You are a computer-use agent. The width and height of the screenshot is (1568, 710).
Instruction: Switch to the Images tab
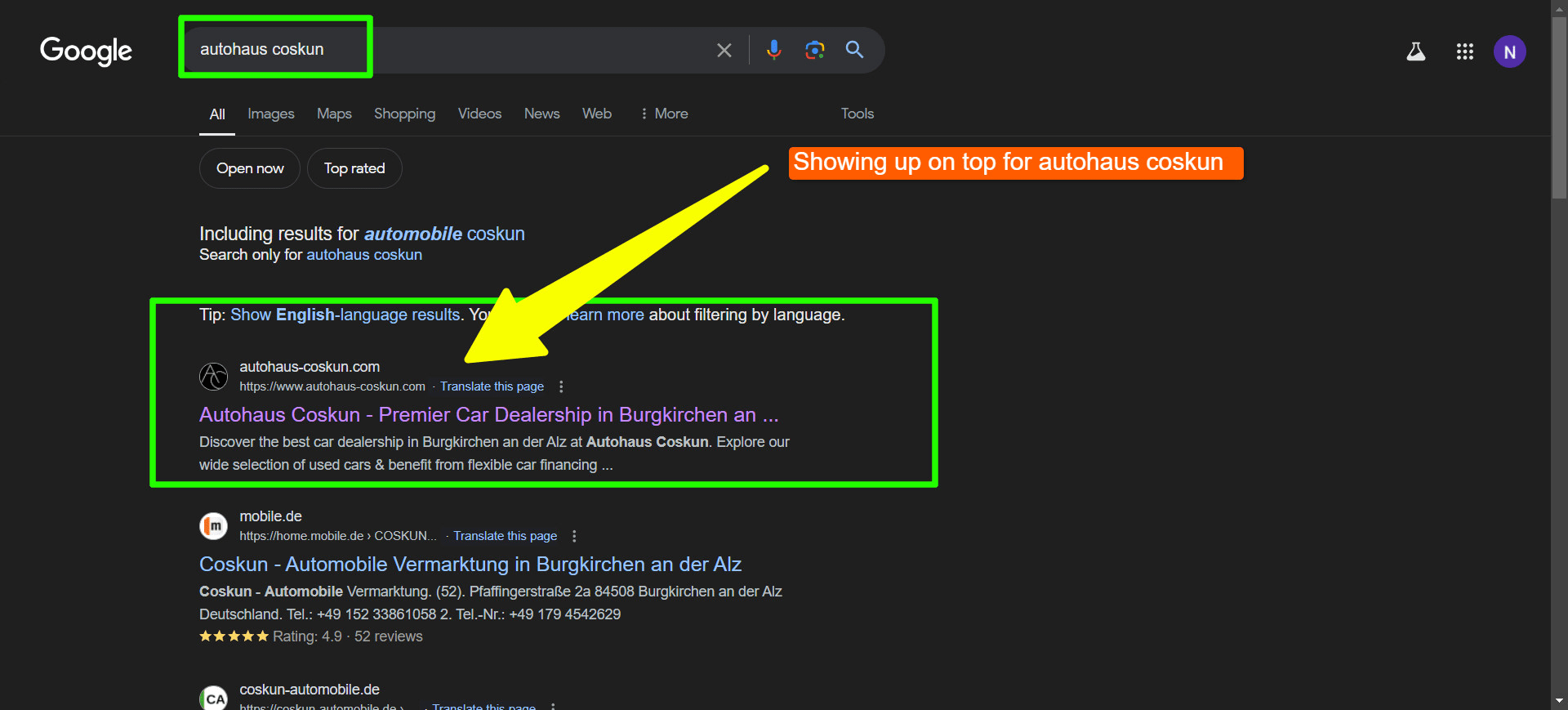(271, 114)
